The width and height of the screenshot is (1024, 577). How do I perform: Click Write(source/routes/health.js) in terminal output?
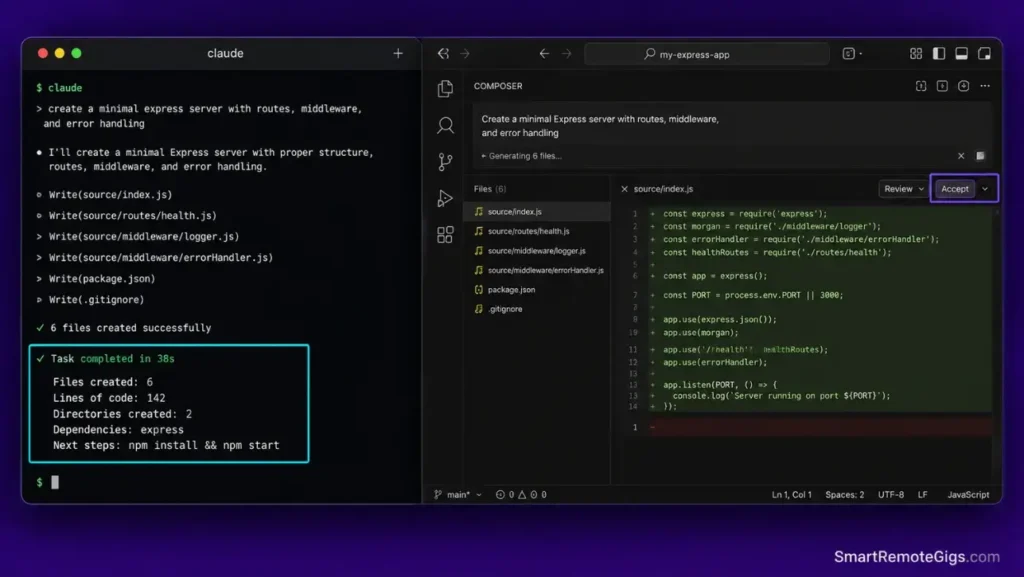tap(133, 215)
